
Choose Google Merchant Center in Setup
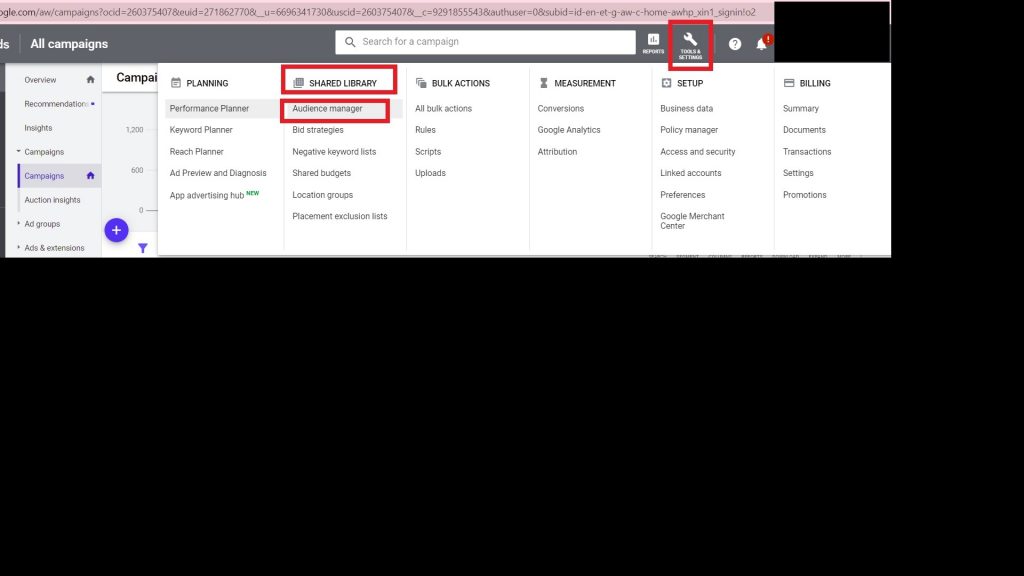(x=692, y=221)
